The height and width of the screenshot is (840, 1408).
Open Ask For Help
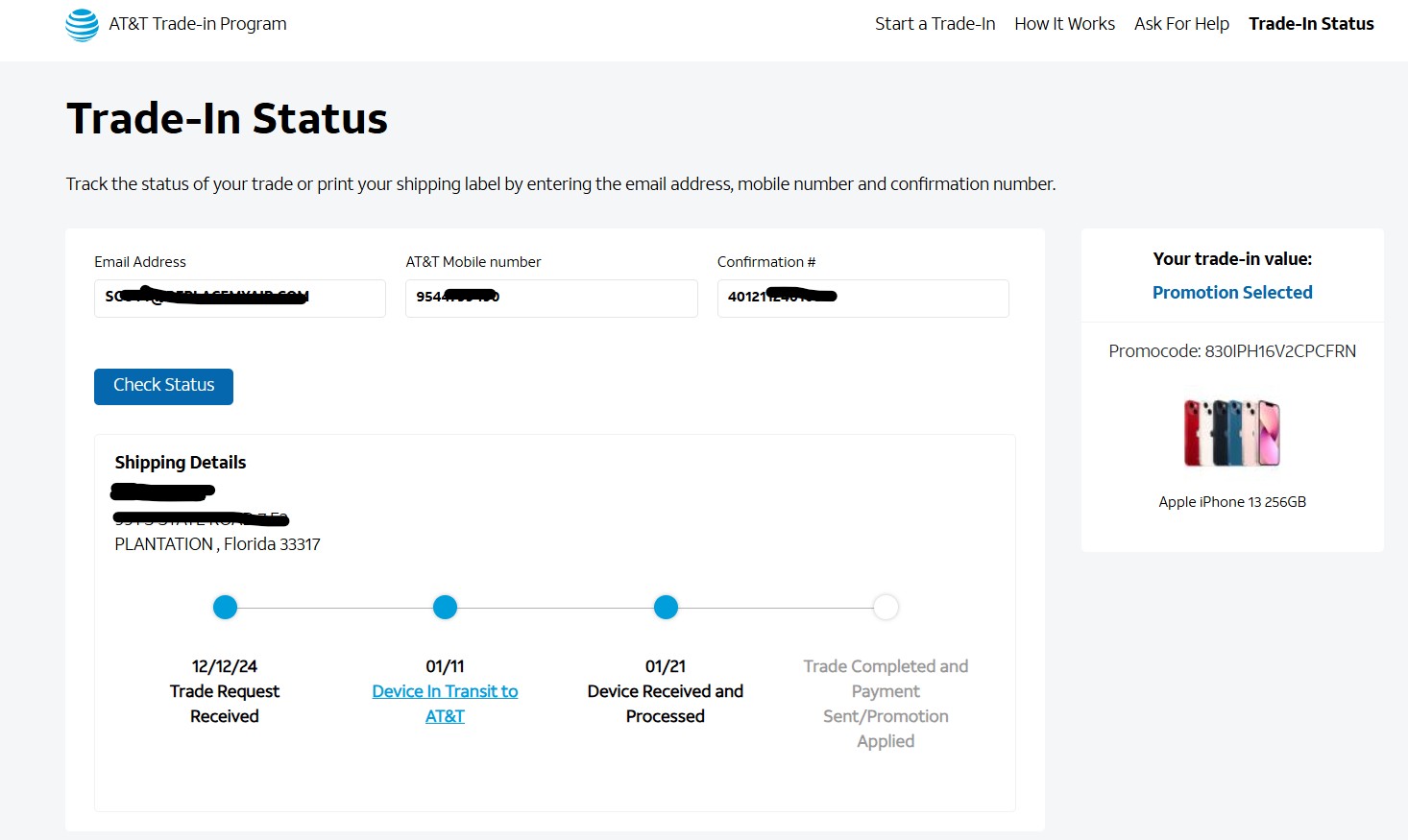(x=1181, y=24)
